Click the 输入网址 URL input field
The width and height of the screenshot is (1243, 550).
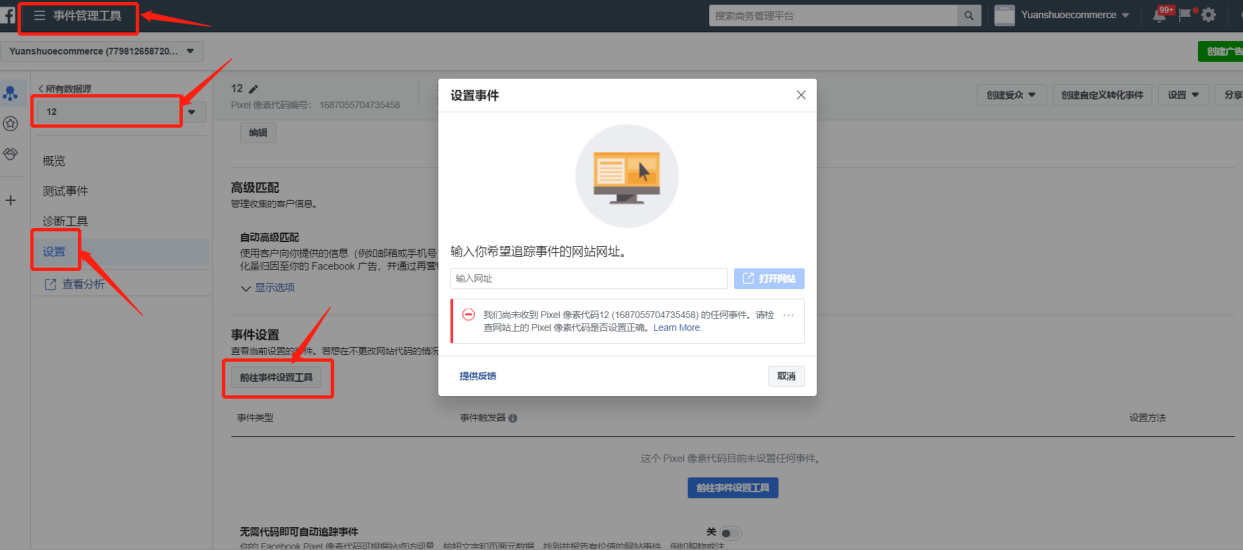click(589, 279)
